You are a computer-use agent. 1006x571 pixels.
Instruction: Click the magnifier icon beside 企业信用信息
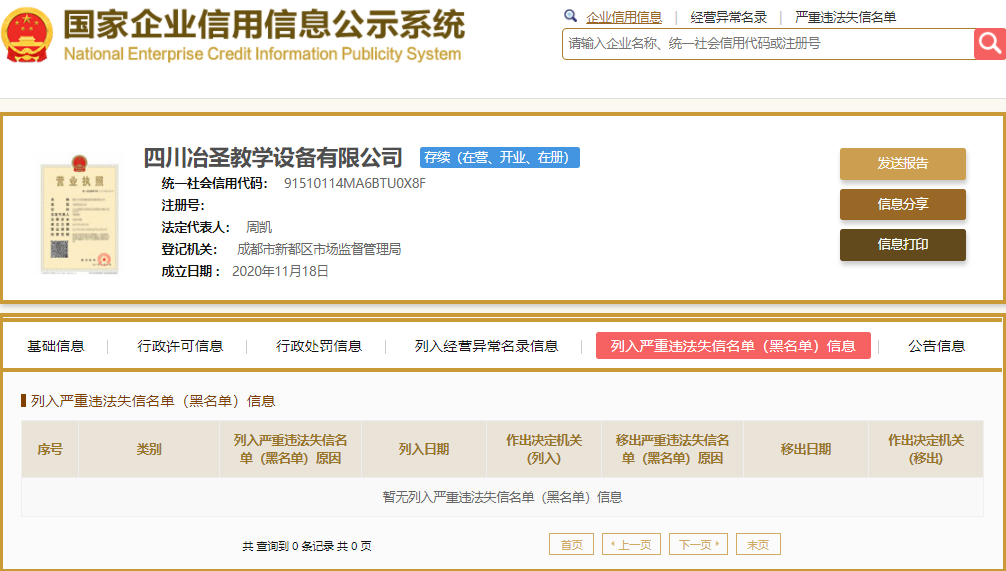[x=570, y=16]
